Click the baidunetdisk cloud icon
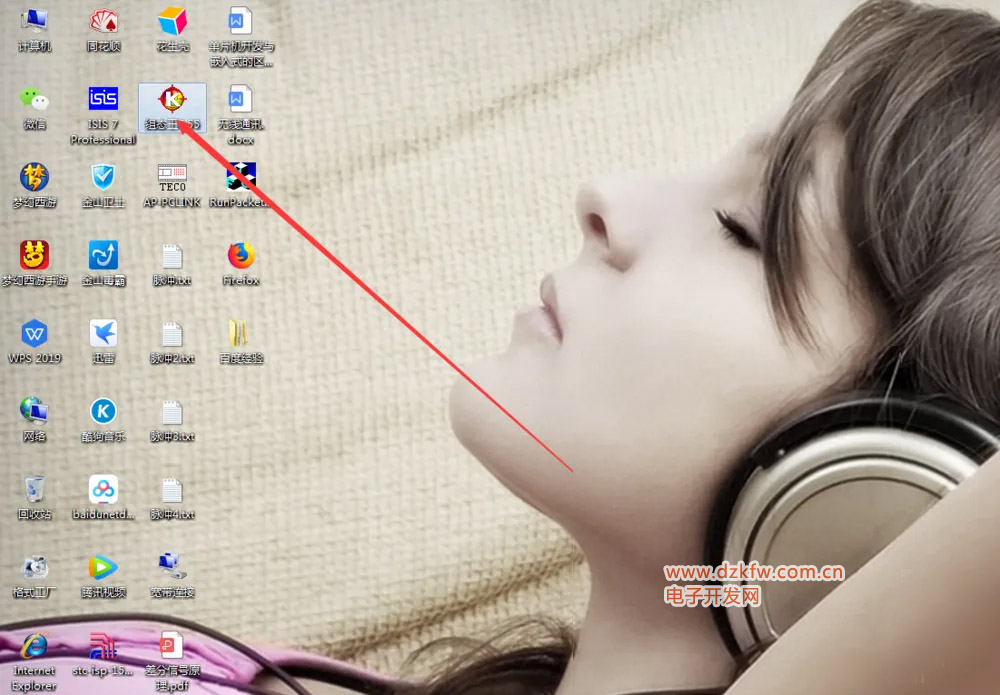Image resolution: width=1000 pixels, height=695 pixels. (x=103, y=490)
